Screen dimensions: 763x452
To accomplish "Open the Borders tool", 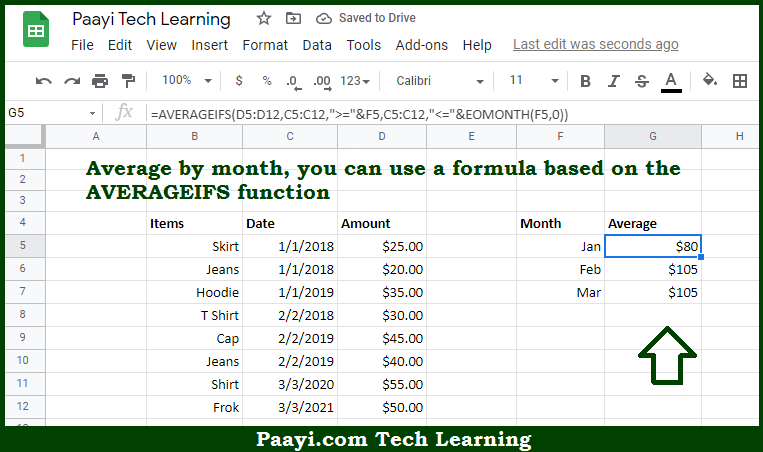I will [740, 81].
